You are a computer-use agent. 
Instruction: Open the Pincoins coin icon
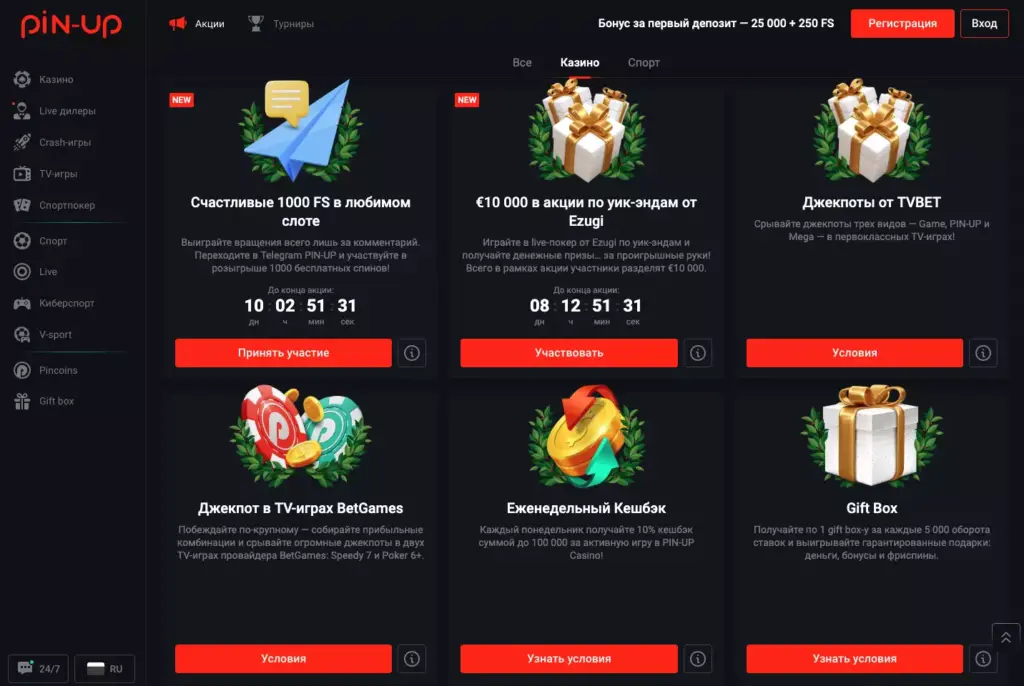22,370
